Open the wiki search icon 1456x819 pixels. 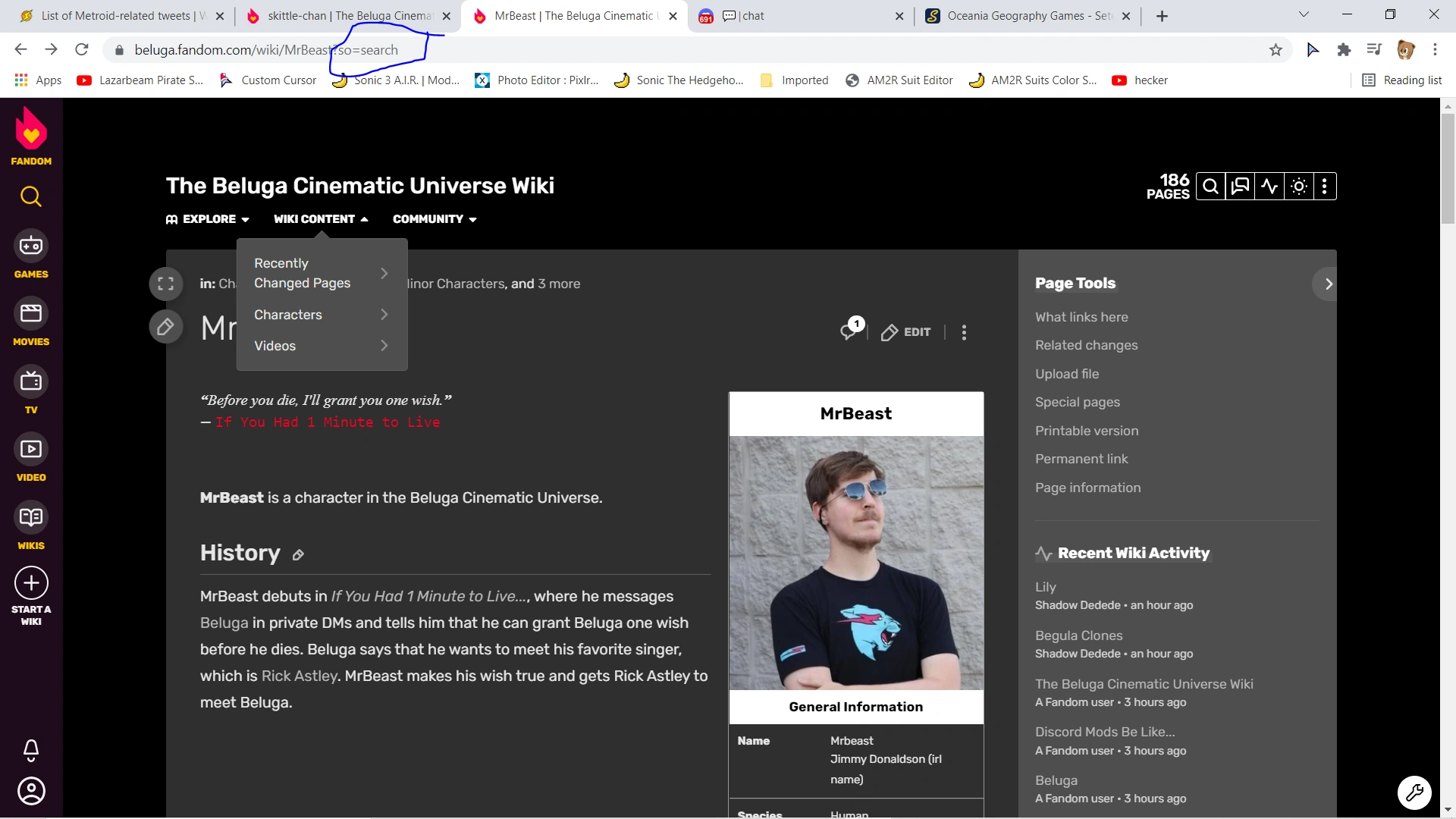pyautogui.click(x=1210, y=186)
